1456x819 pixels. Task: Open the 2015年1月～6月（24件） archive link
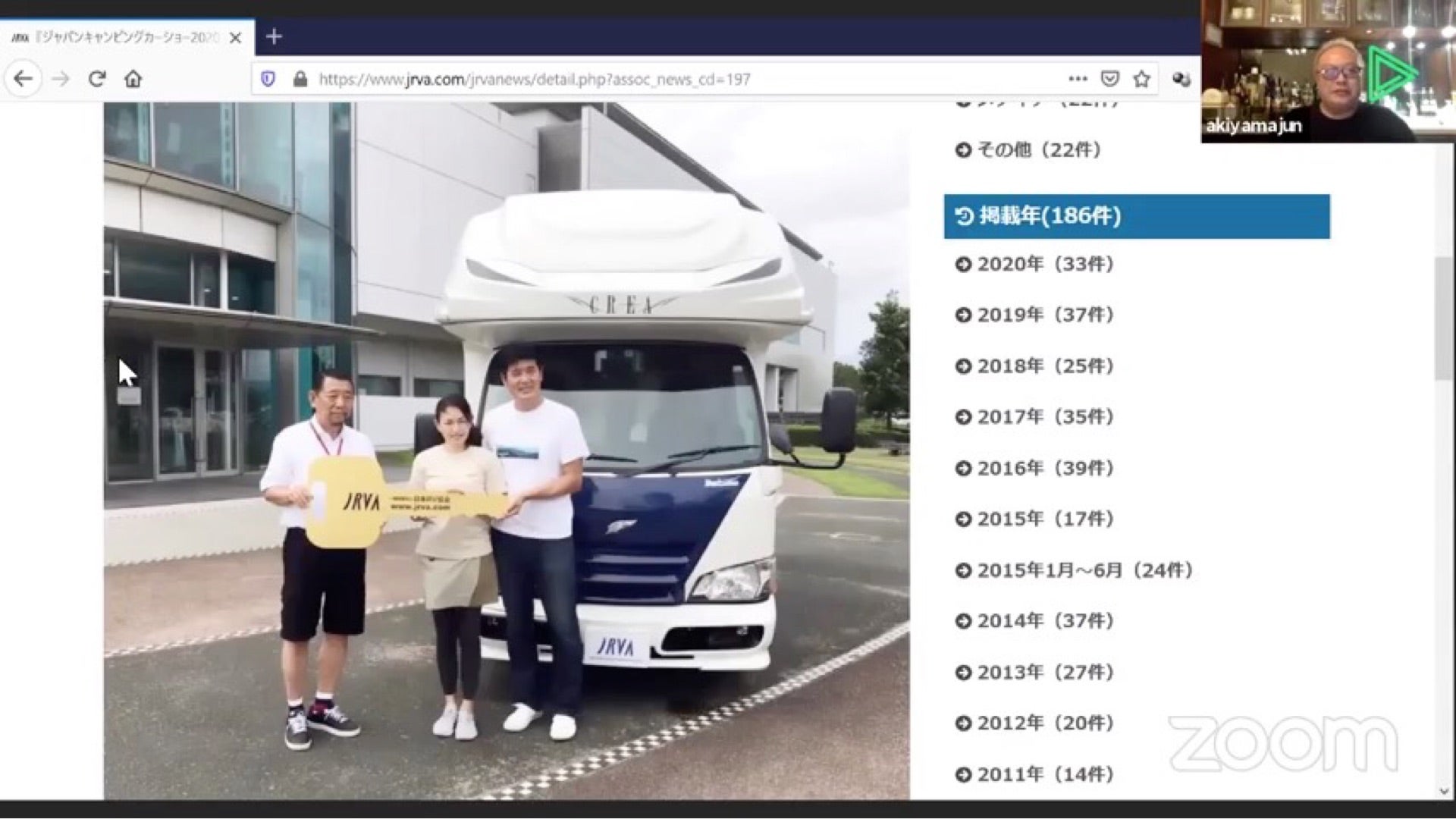(x=1075, y=570)
